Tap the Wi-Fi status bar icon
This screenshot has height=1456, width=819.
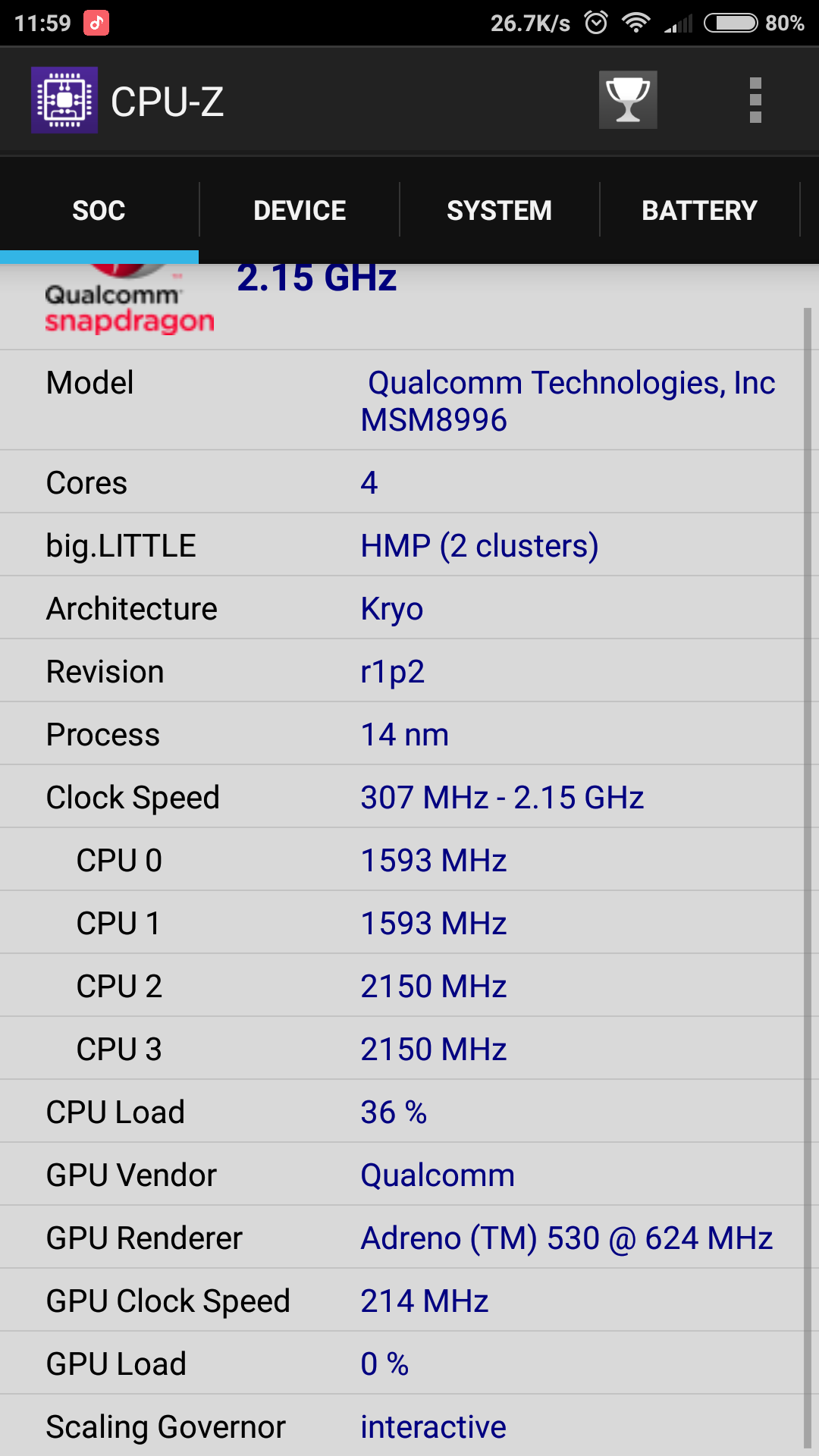point(635,23)
